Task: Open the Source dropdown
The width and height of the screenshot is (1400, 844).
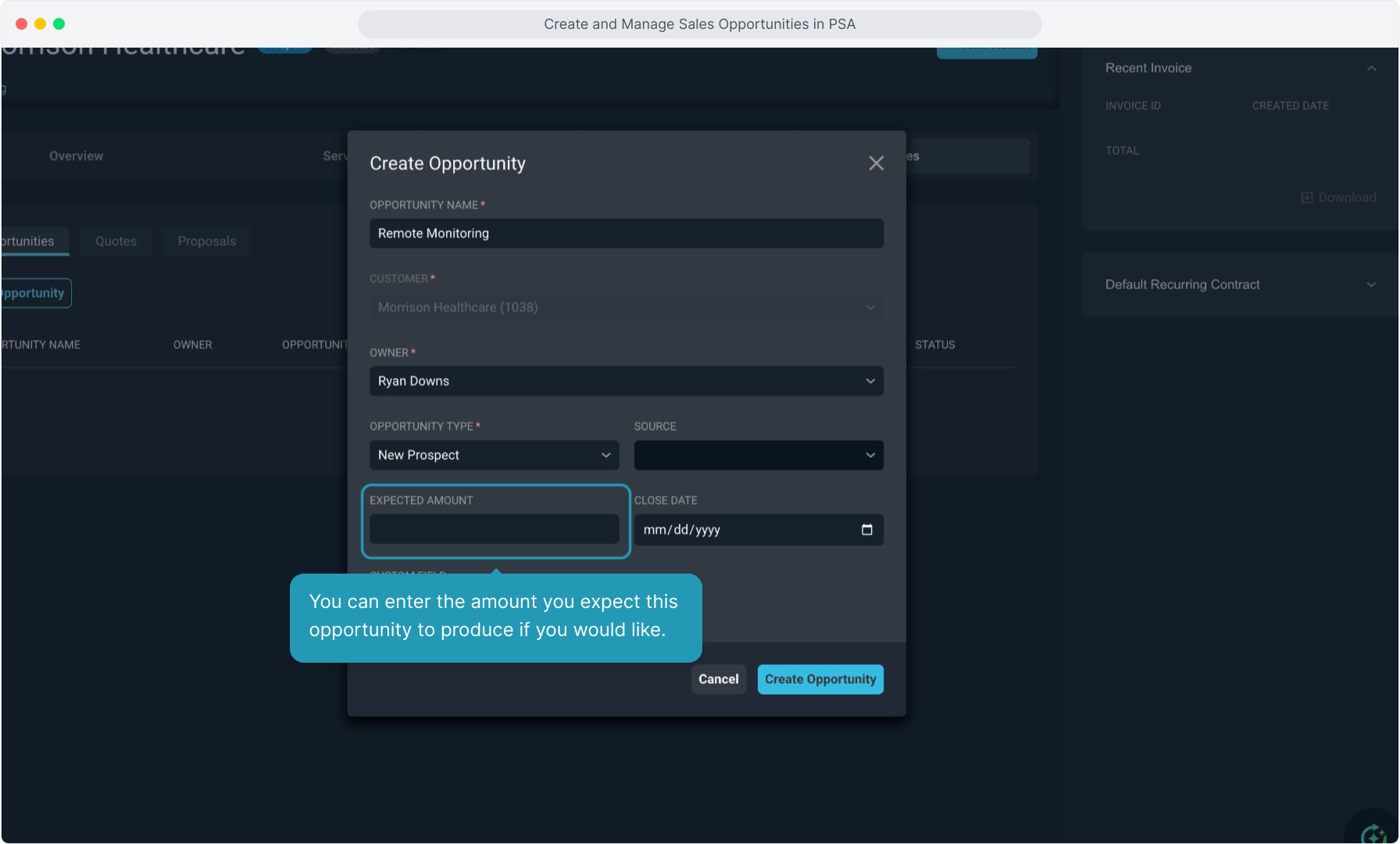Action: pyautogui.click(x=758, y=456)
